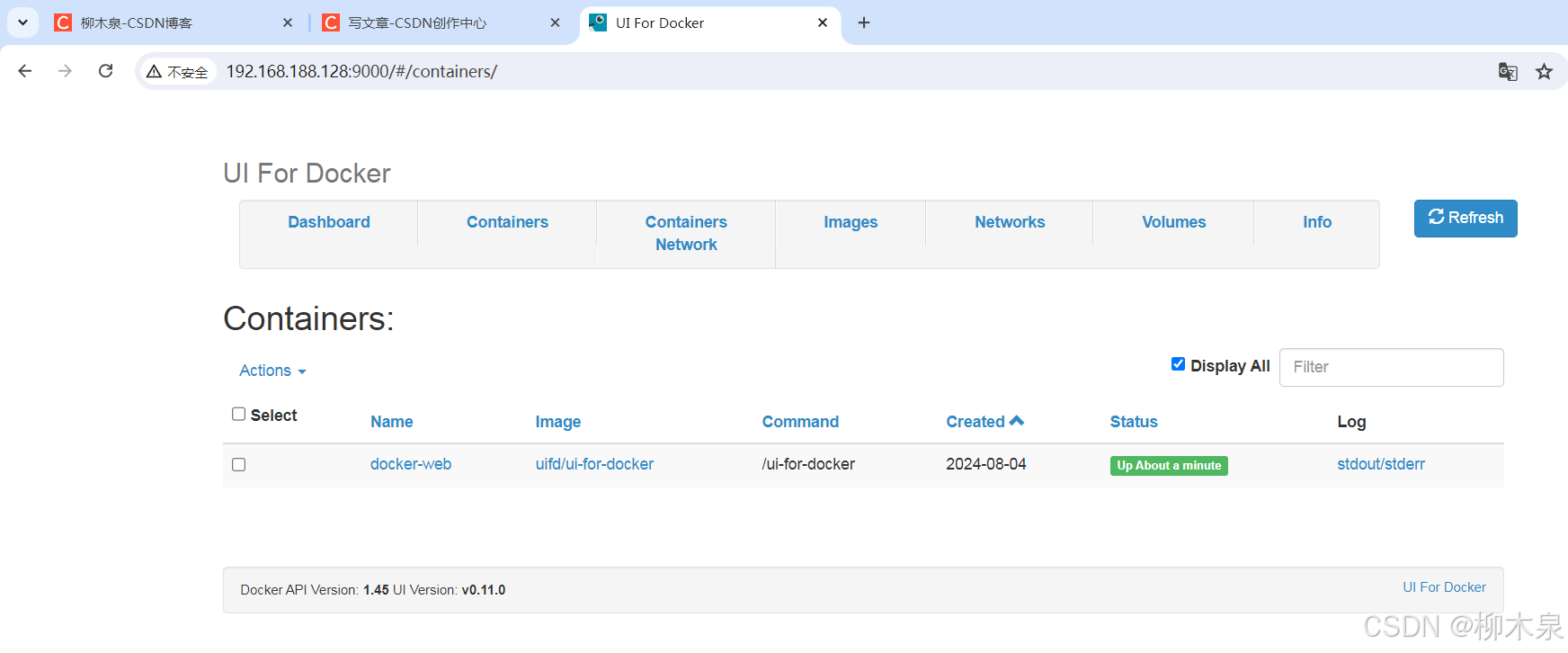Screen dimensions: 1568x653
Task: Sort by Name column header
Action: [392, 422]
